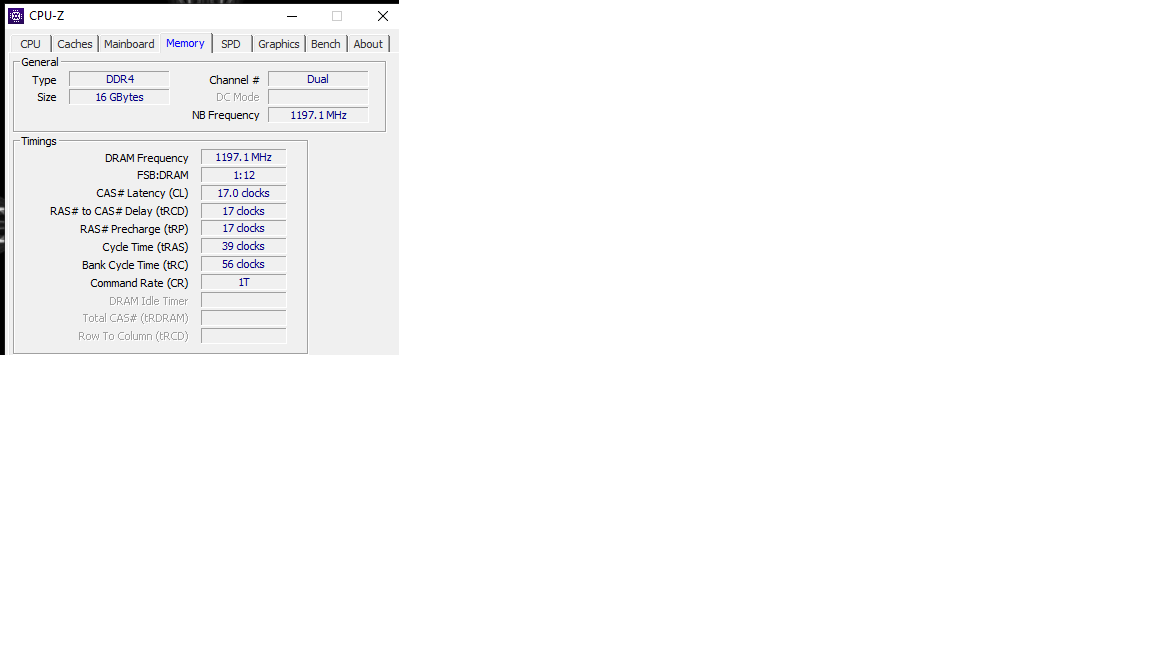Open the About tab

[x=368, y=44]
